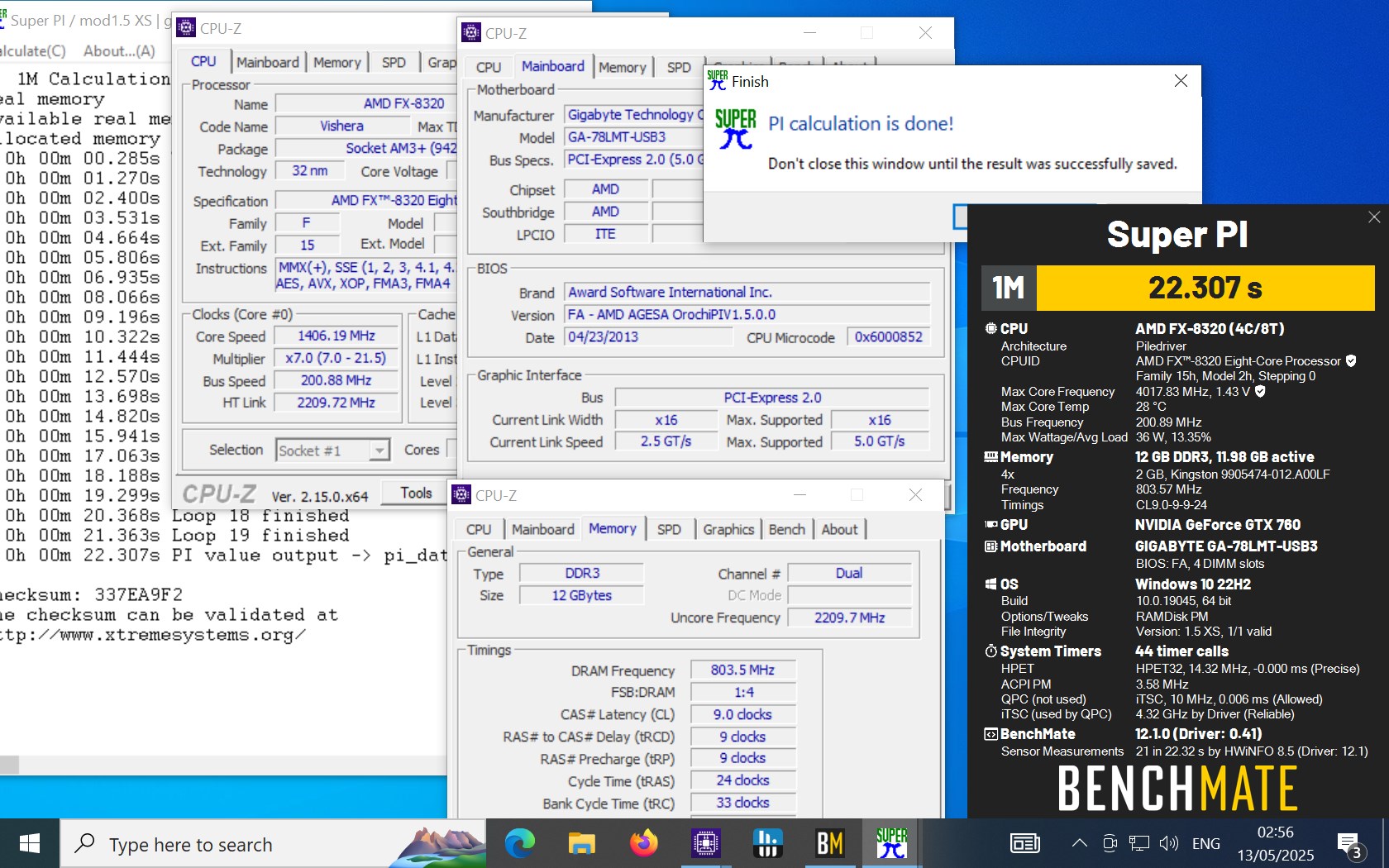Select Memory tab in CPU-Z CPU window

click(x=337, y=62)
